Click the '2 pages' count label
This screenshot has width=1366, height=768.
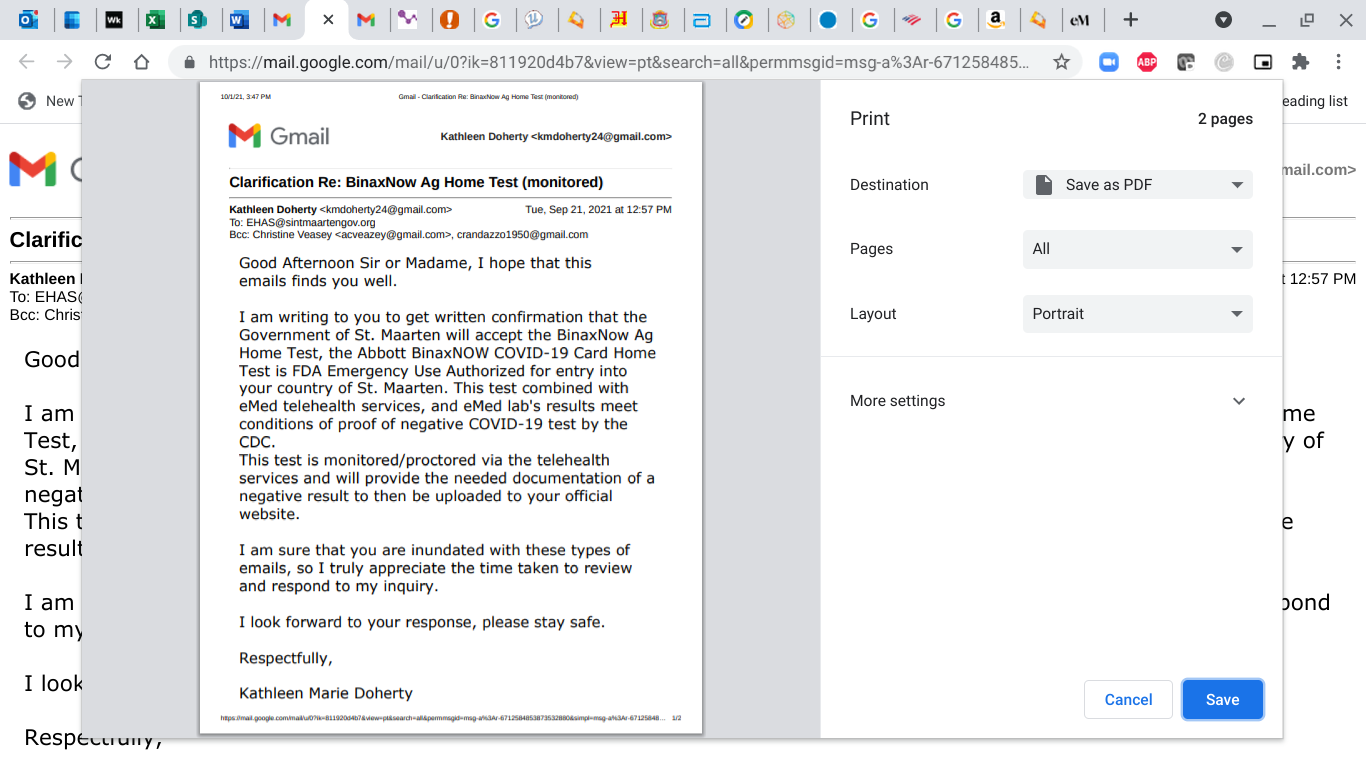(1225, 119)
